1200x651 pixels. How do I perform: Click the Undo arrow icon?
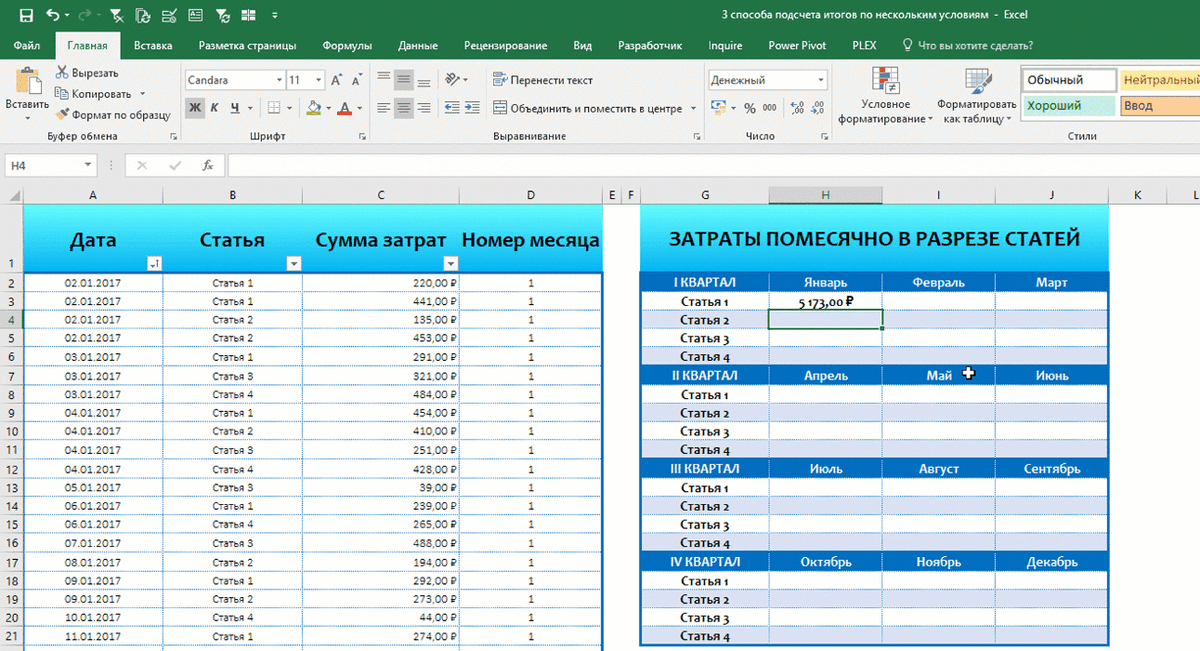(52, 15)
